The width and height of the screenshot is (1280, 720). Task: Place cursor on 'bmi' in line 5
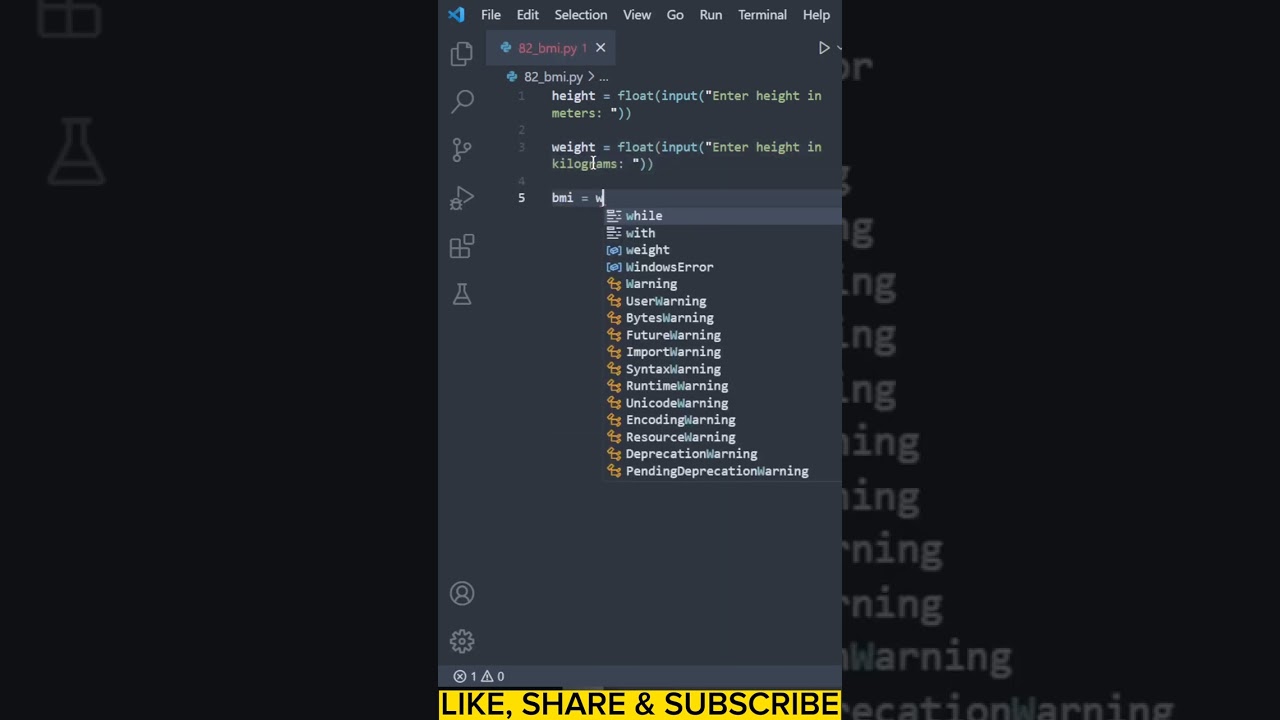coord(562,198)
